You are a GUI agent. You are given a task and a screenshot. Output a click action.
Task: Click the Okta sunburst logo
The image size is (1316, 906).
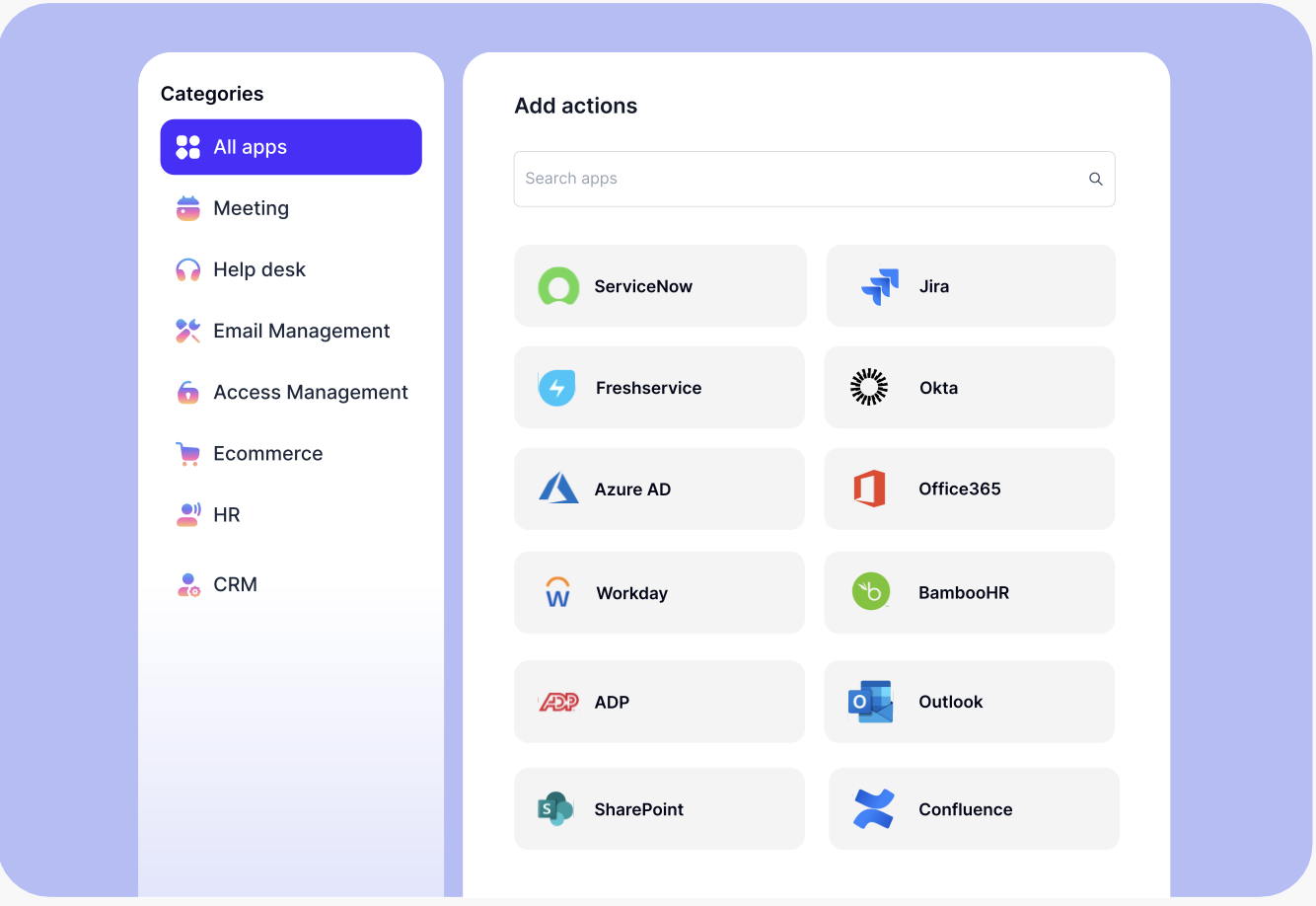tap(869, 388)
